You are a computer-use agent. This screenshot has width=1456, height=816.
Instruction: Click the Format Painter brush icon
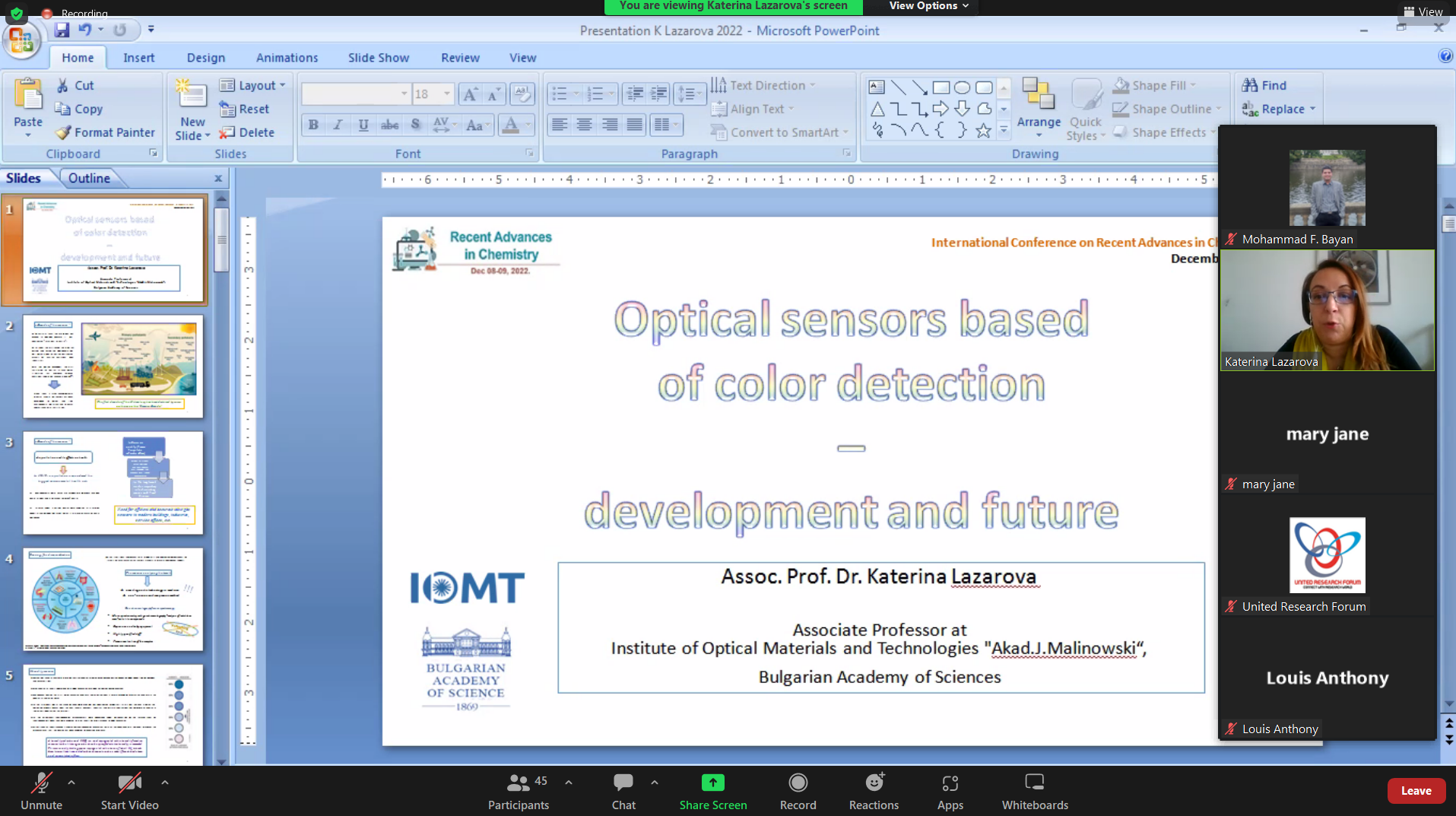[x=64, y=132]
